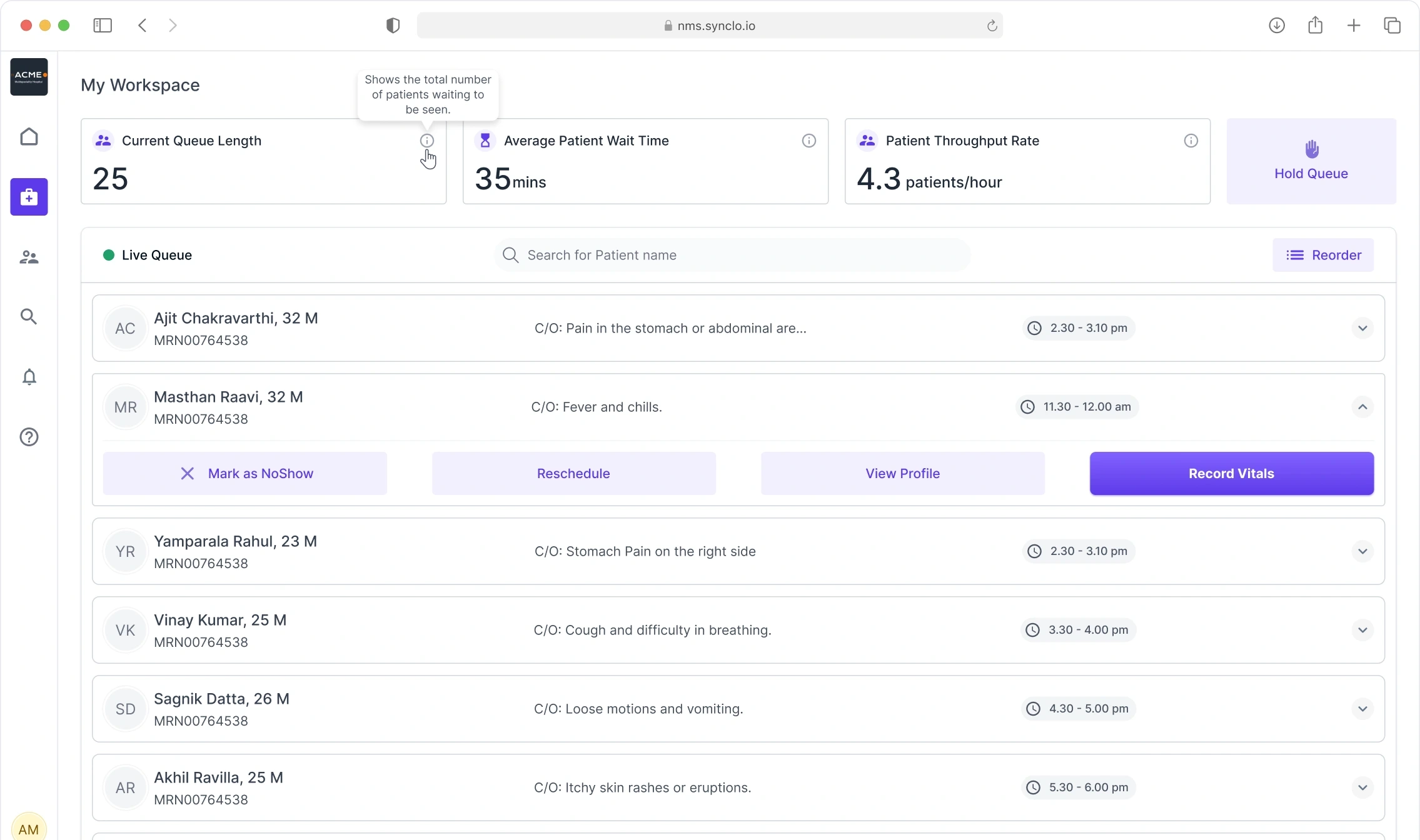The image size is (1420, 840).
Task: Go back with browser back arrow
Action: 143,26
